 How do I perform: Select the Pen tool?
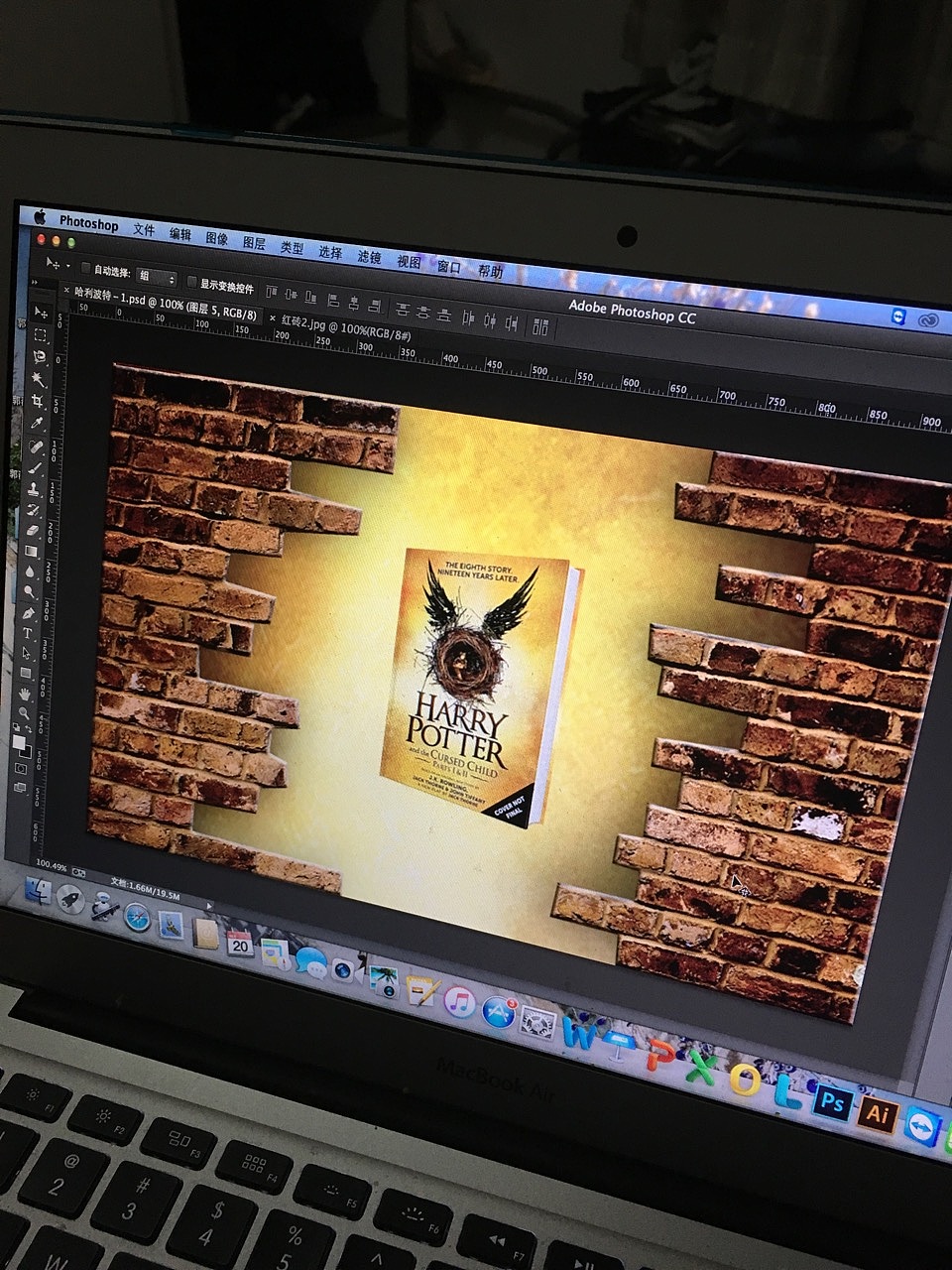[x=28, y=613]
